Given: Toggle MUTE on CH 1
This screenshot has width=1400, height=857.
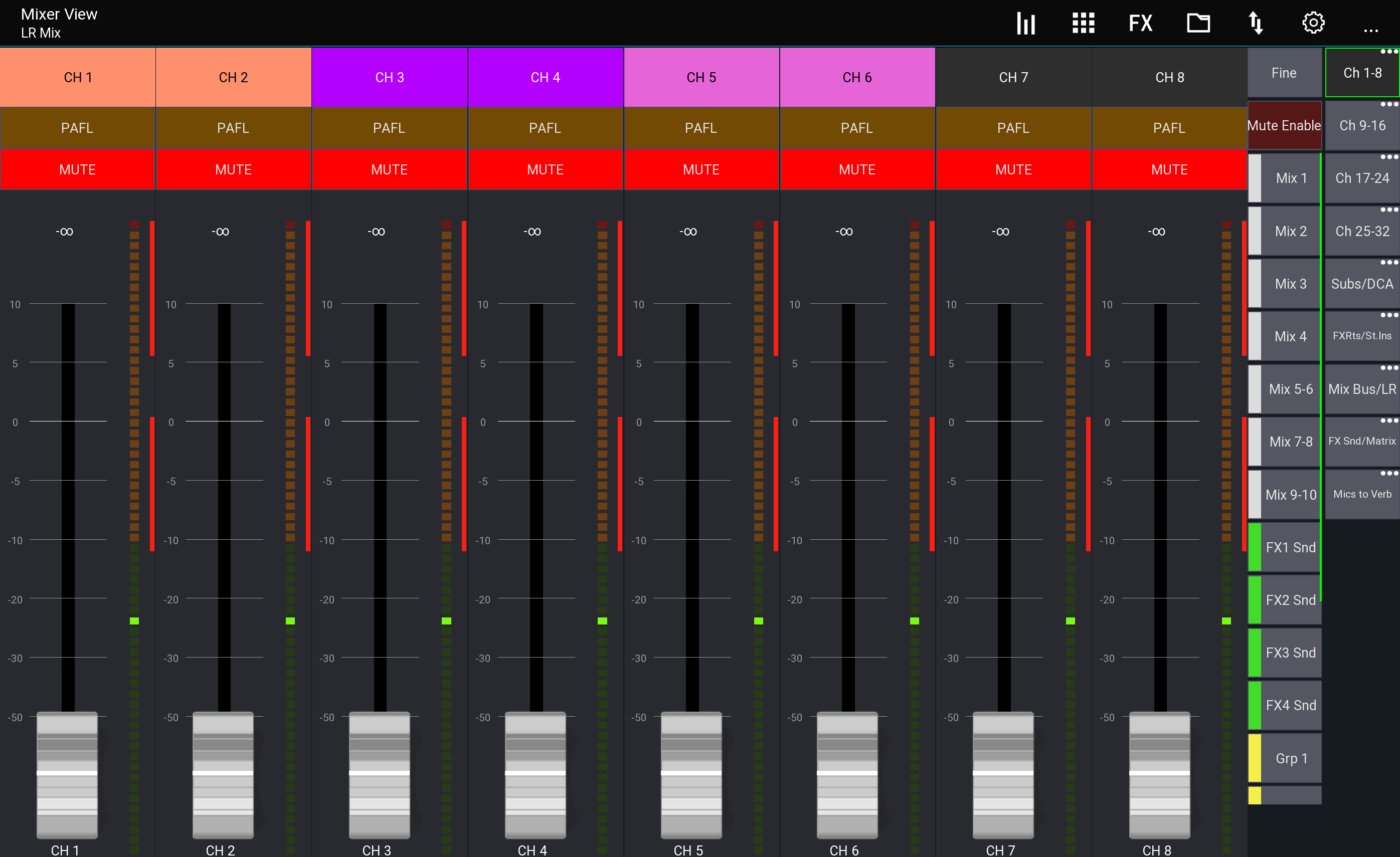Looking at the screenshot, I should click(77, 169).
